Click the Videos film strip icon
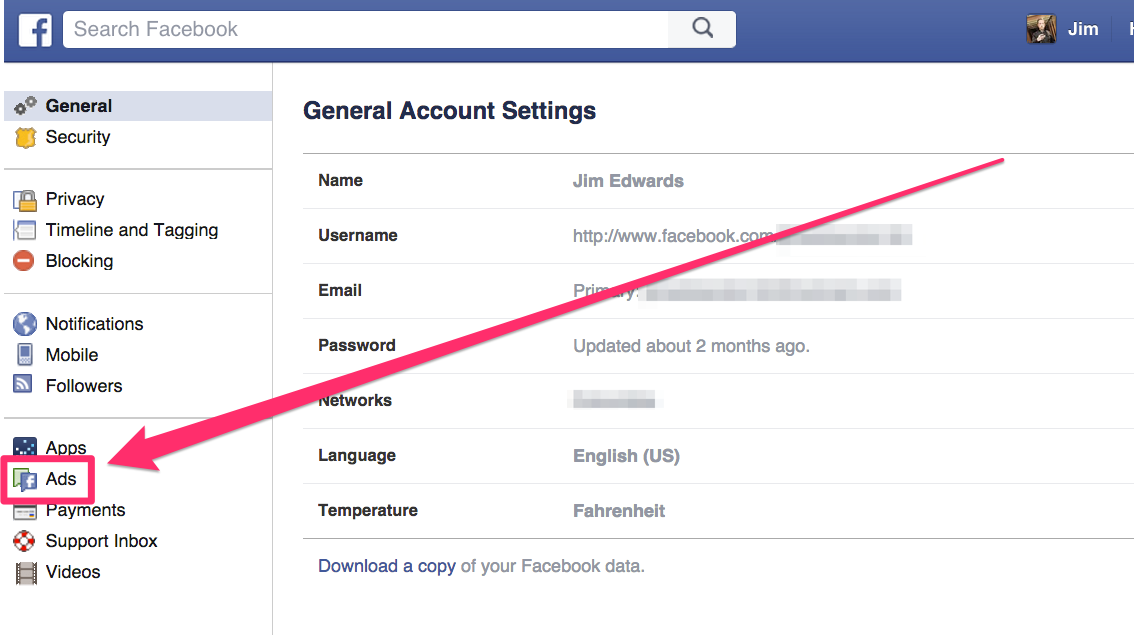Image resolution: width=1134 pixels, height=635 pixels. [x=25, y=573]
